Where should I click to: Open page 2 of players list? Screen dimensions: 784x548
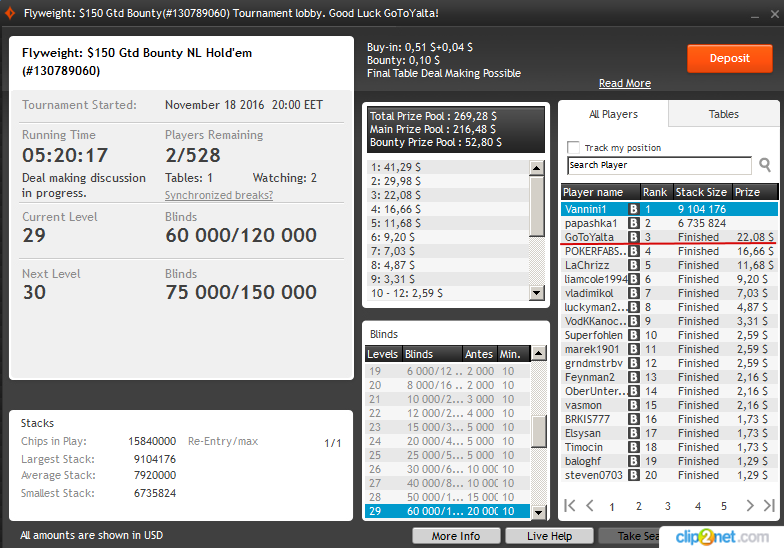(x=638, y=506)
